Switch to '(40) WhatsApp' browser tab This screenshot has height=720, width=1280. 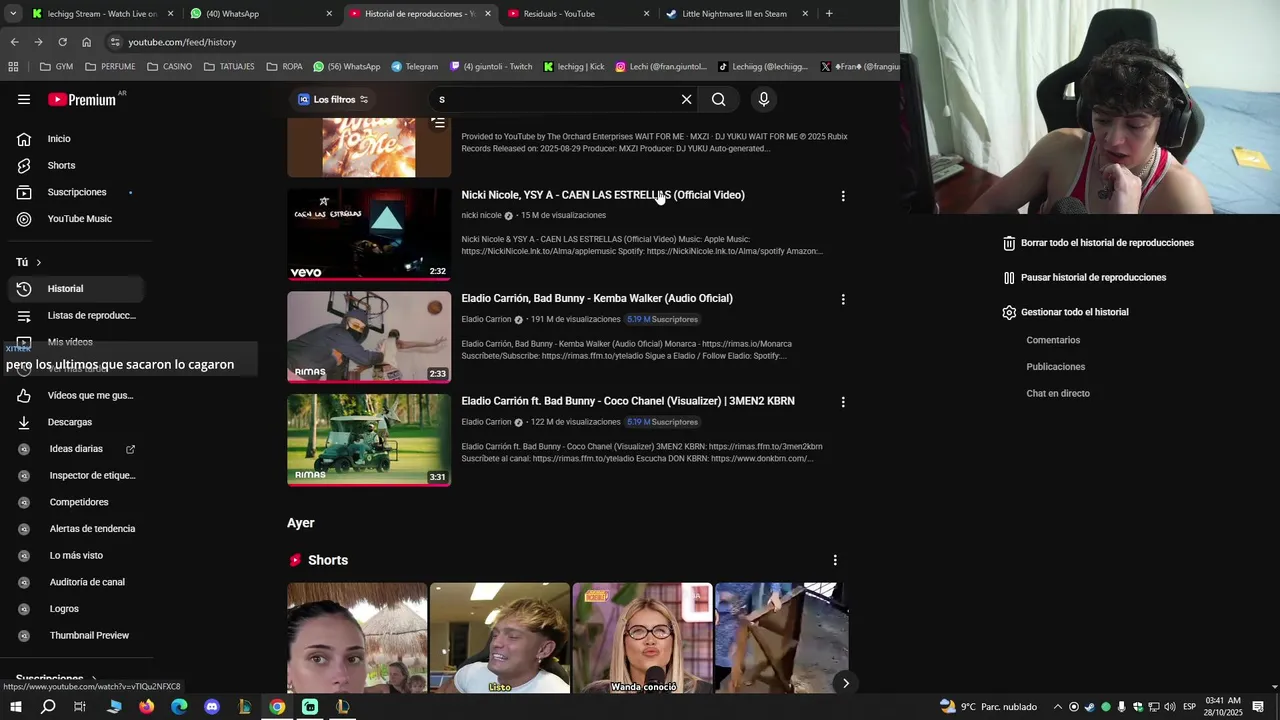pyautogui.click(x=261, y=14)
